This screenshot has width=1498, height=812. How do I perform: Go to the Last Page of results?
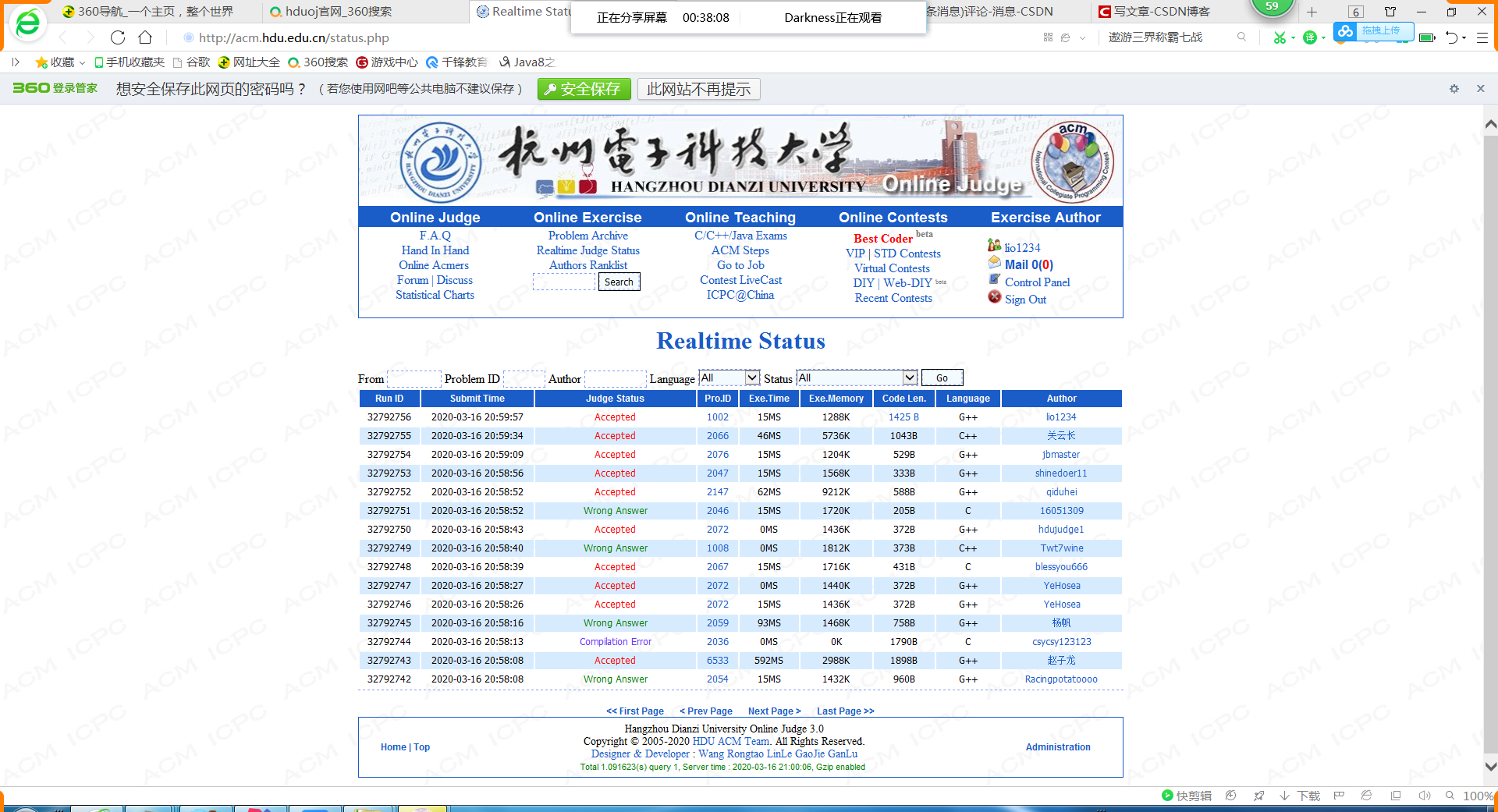pyautogui.click(x=844, y=711)
